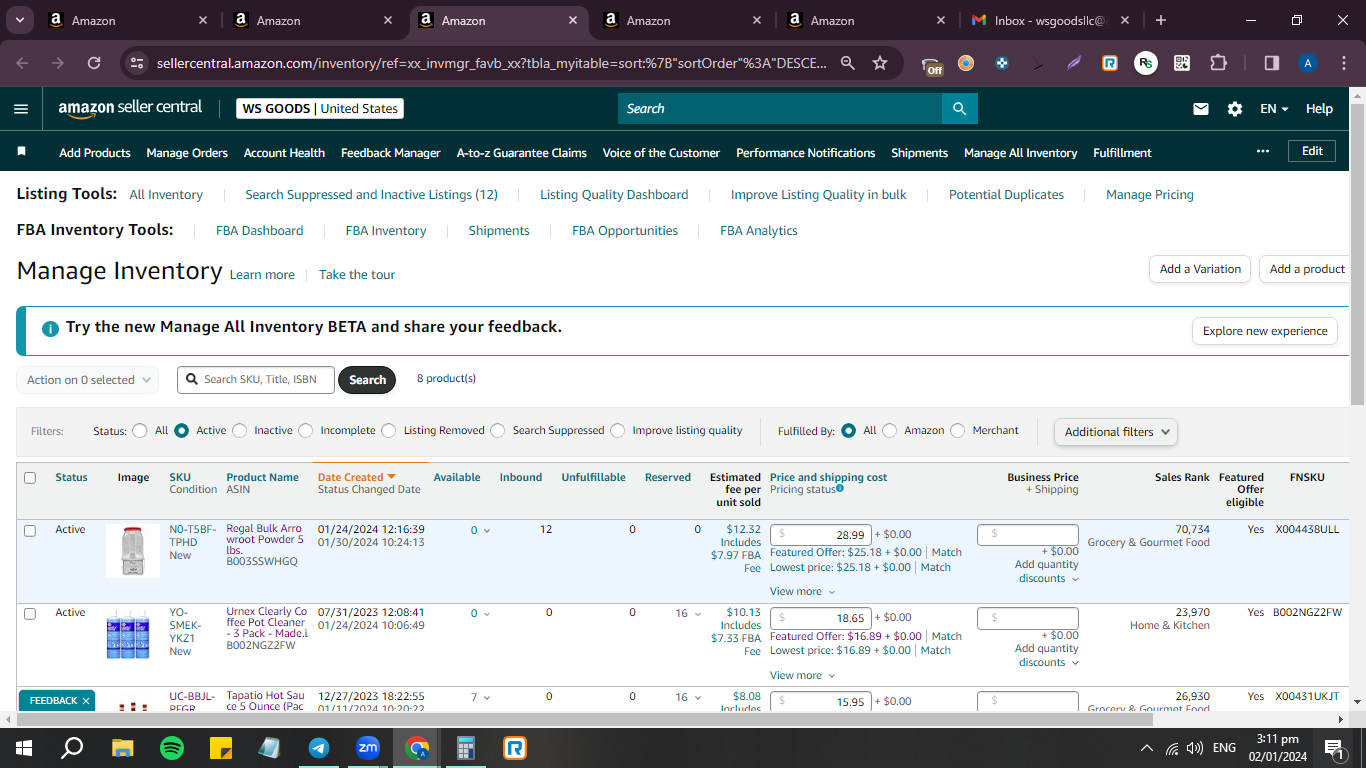Select the Incomplete status radio button
Screen dimensions: 1366x768
305,431
